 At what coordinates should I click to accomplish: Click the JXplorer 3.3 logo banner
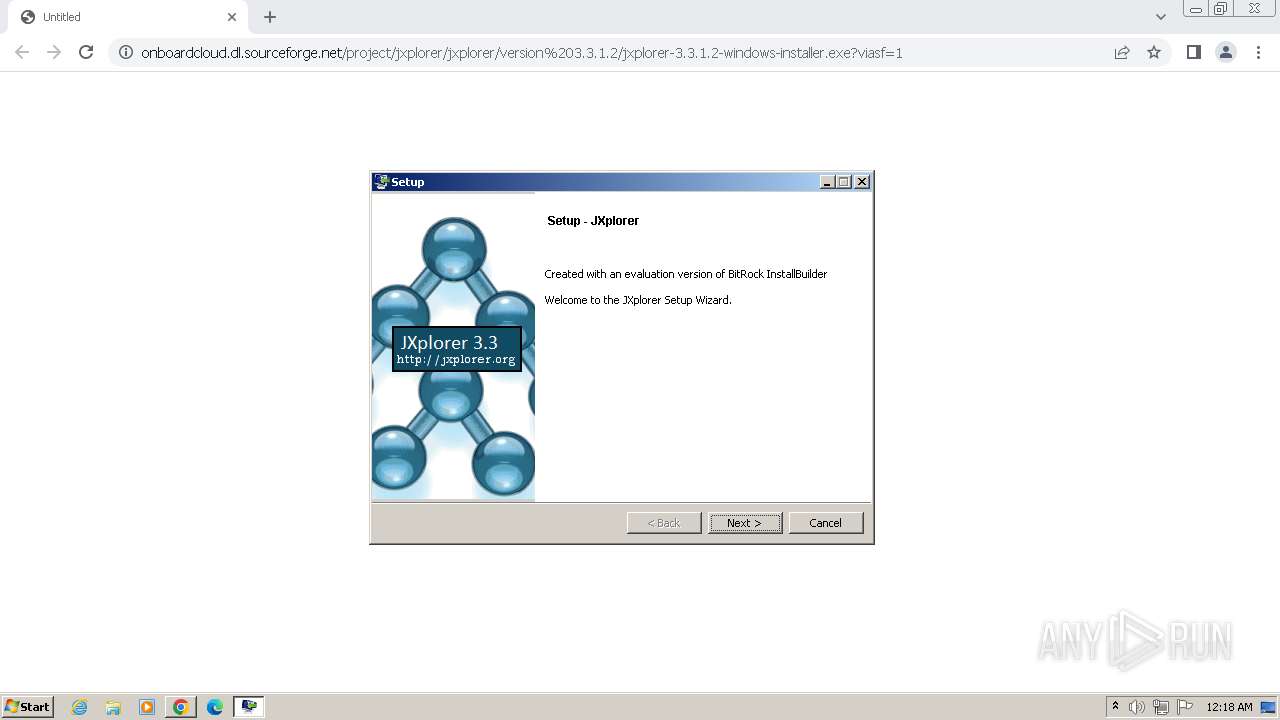[457, 349]
